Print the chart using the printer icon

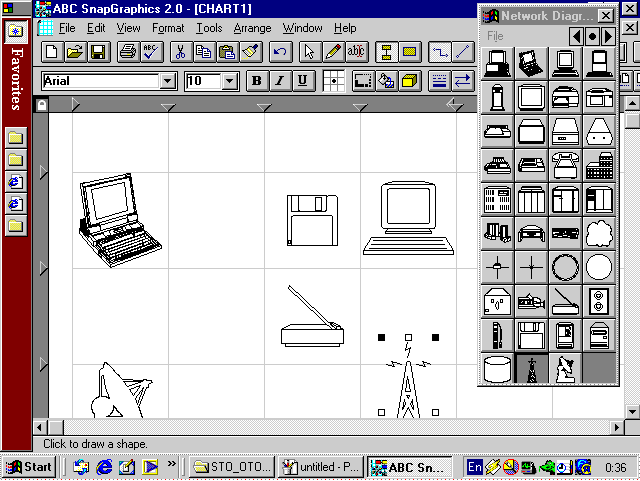click(128, 52)
